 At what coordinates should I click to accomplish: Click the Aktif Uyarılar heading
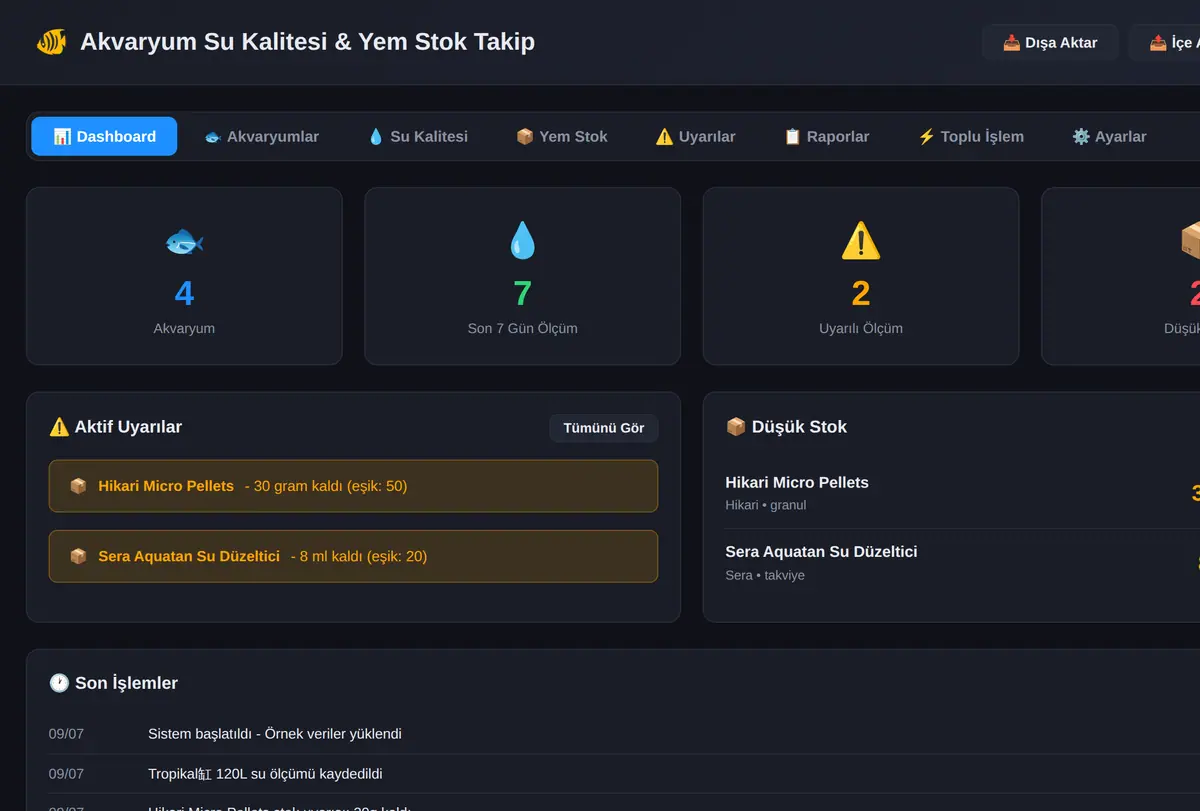tap(116, 427)
